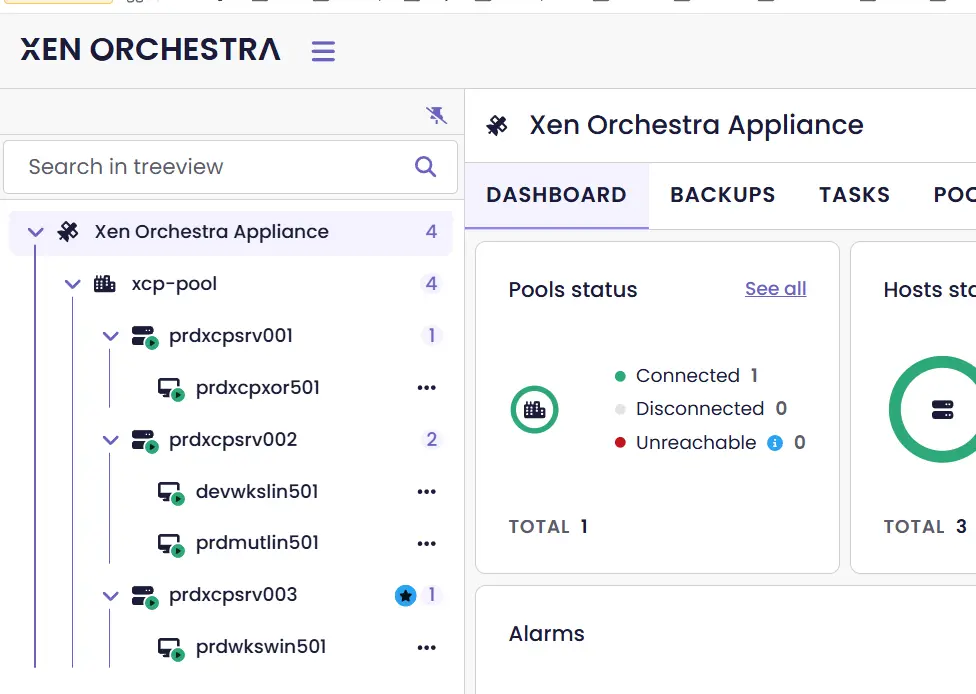Image resolution: width=976 pixels, height=694 pixels.
Task: Collapse the prdxcpsrv002 host node
Action: coord(110,439)
